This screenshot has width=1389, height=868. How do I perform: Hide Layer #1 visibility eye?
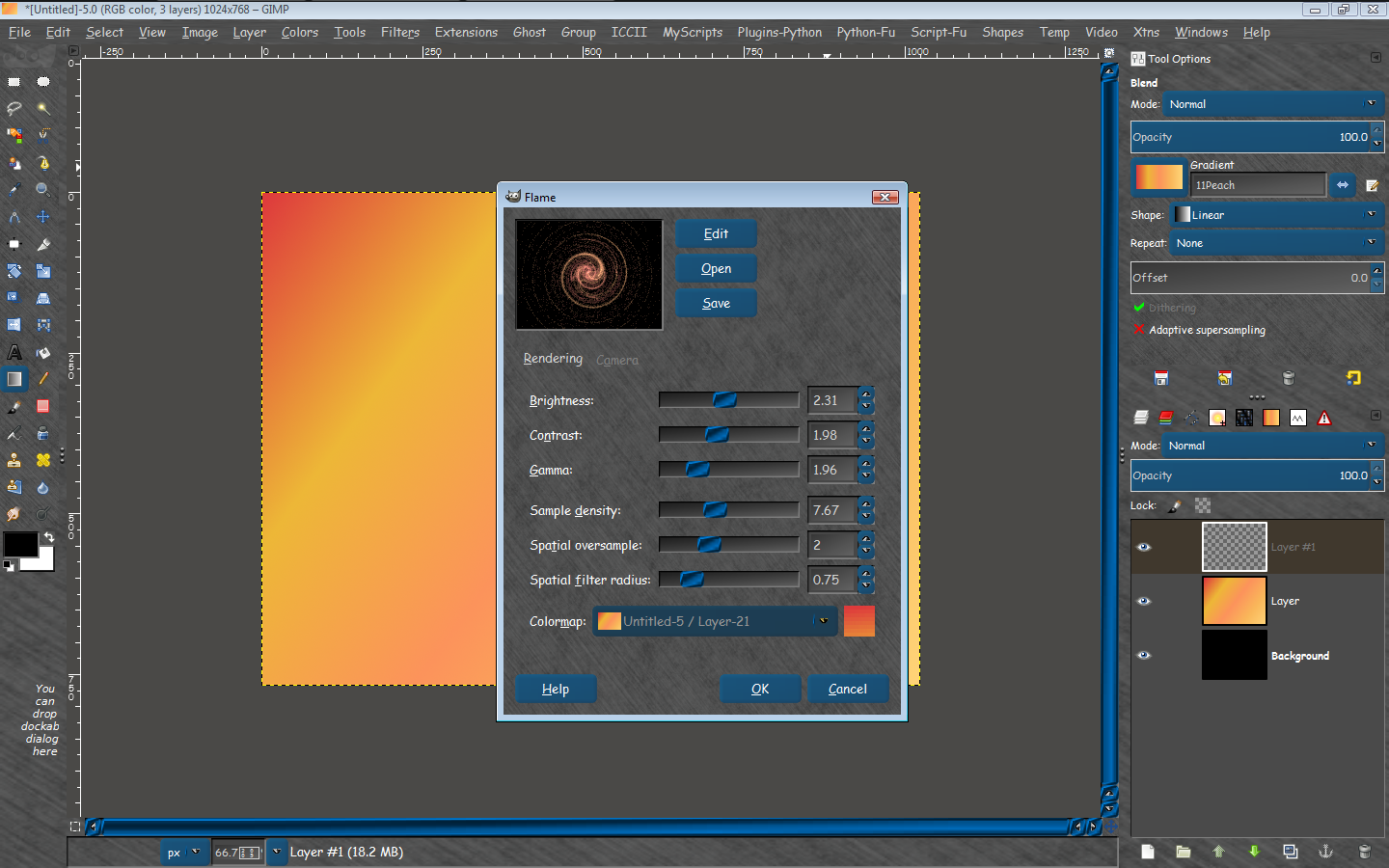1144,547
